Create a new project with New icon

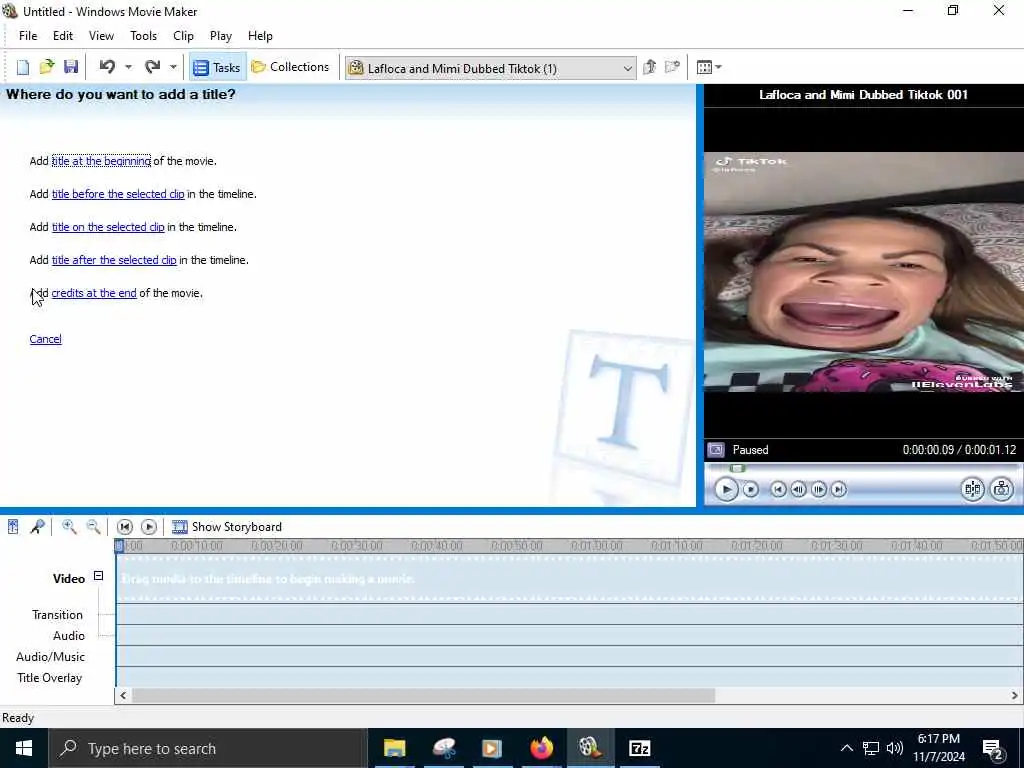(x=23, y=67)
